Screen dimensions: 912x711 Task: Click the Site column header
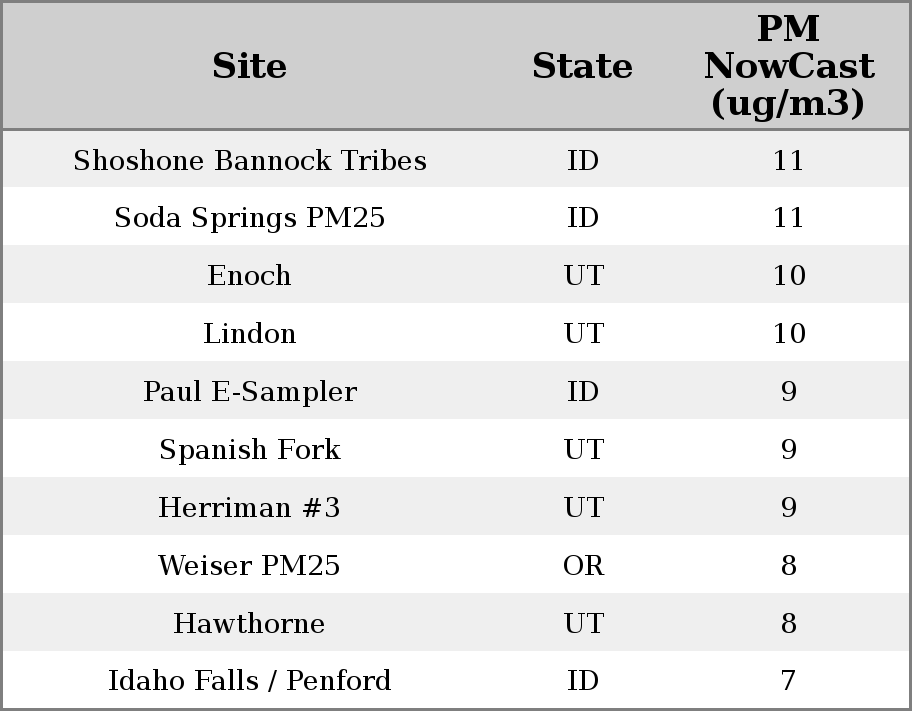[249, 66]
